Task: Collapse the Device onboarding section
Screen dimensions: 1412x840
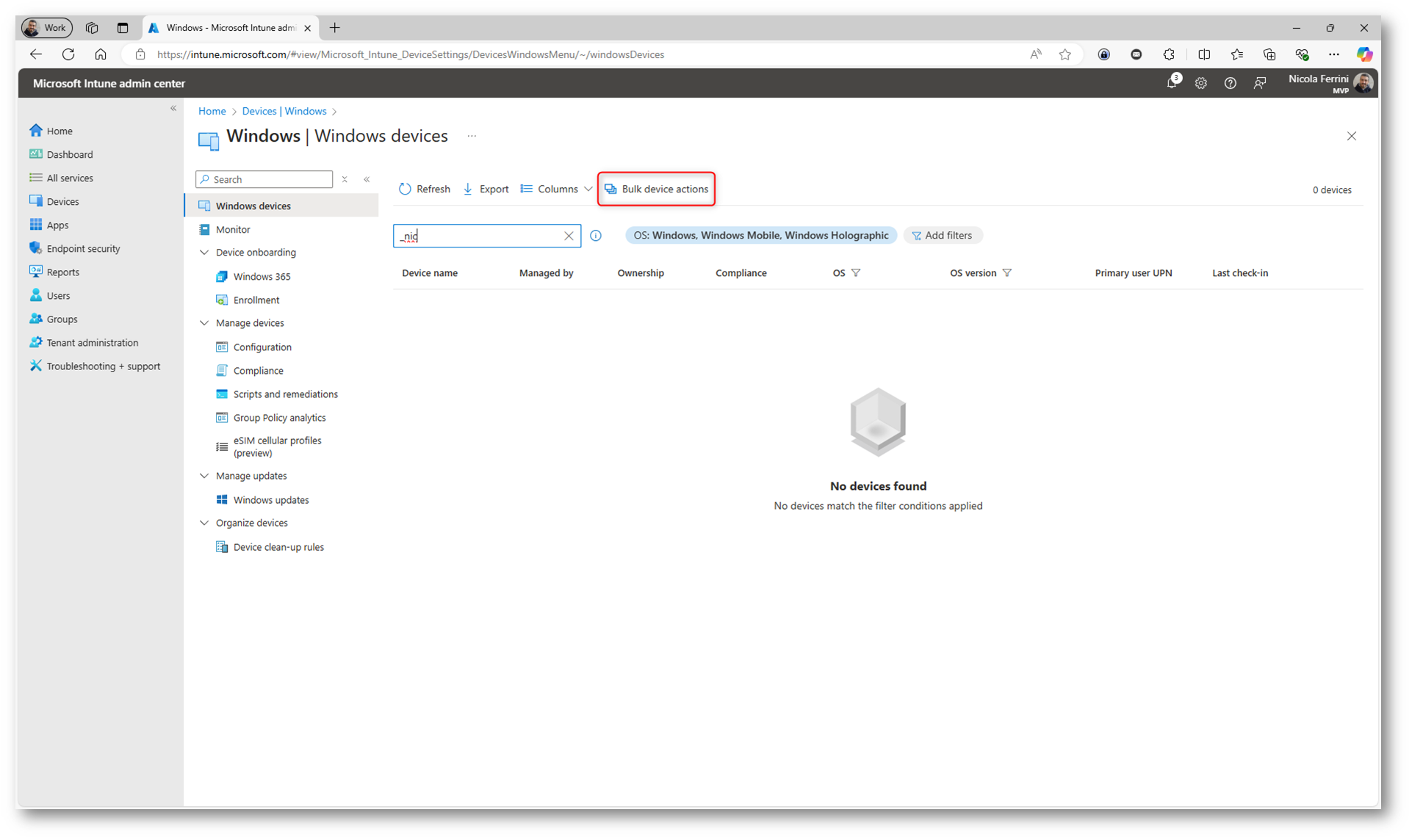Action: pyautogui.click(x=204, y=253)
